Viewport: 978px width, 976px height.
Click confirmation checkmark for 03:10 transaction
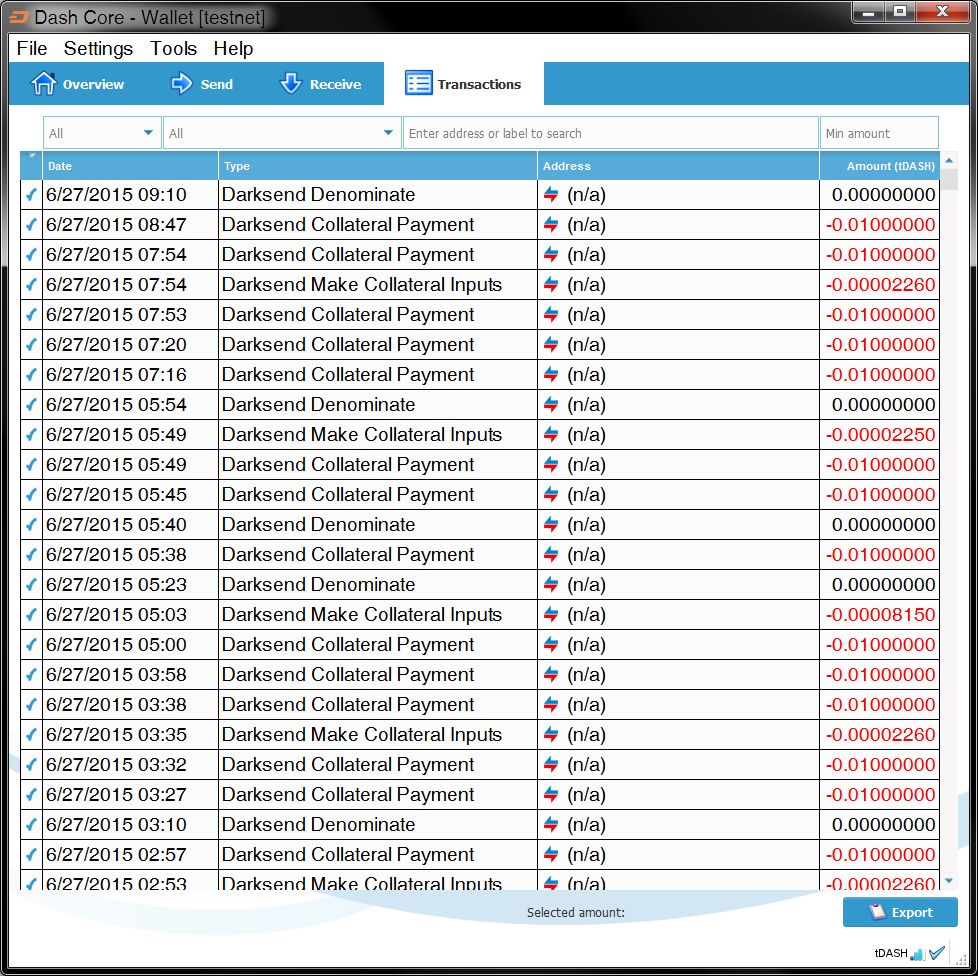click(x=31, y=824)
